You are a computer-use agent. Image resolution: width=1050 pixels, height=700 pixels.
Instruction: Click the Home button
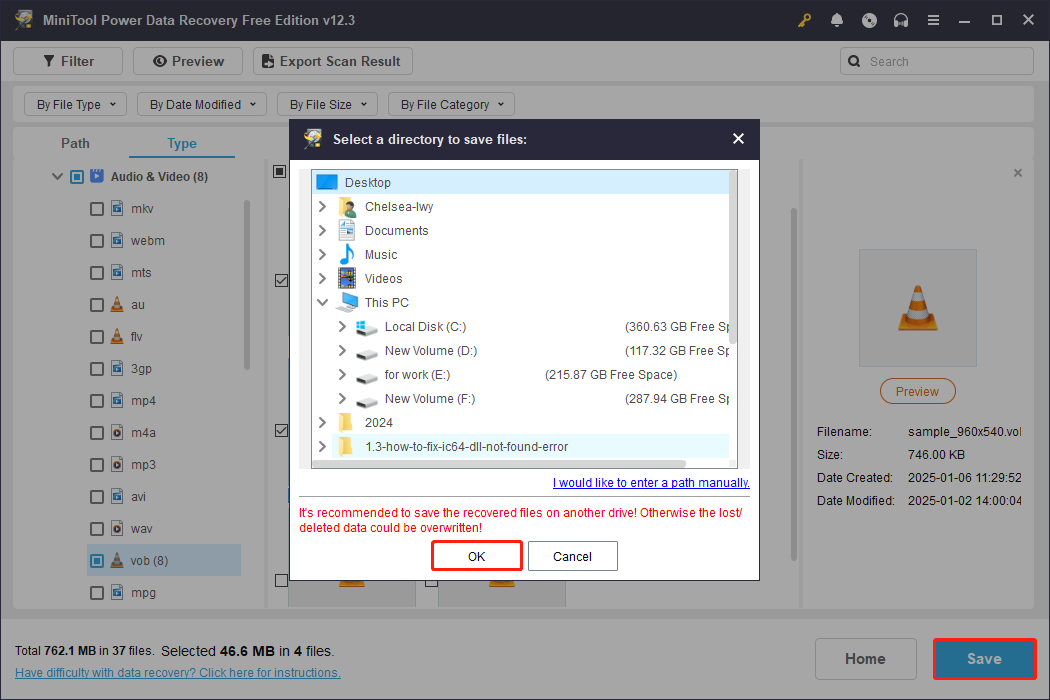point(865,658)
